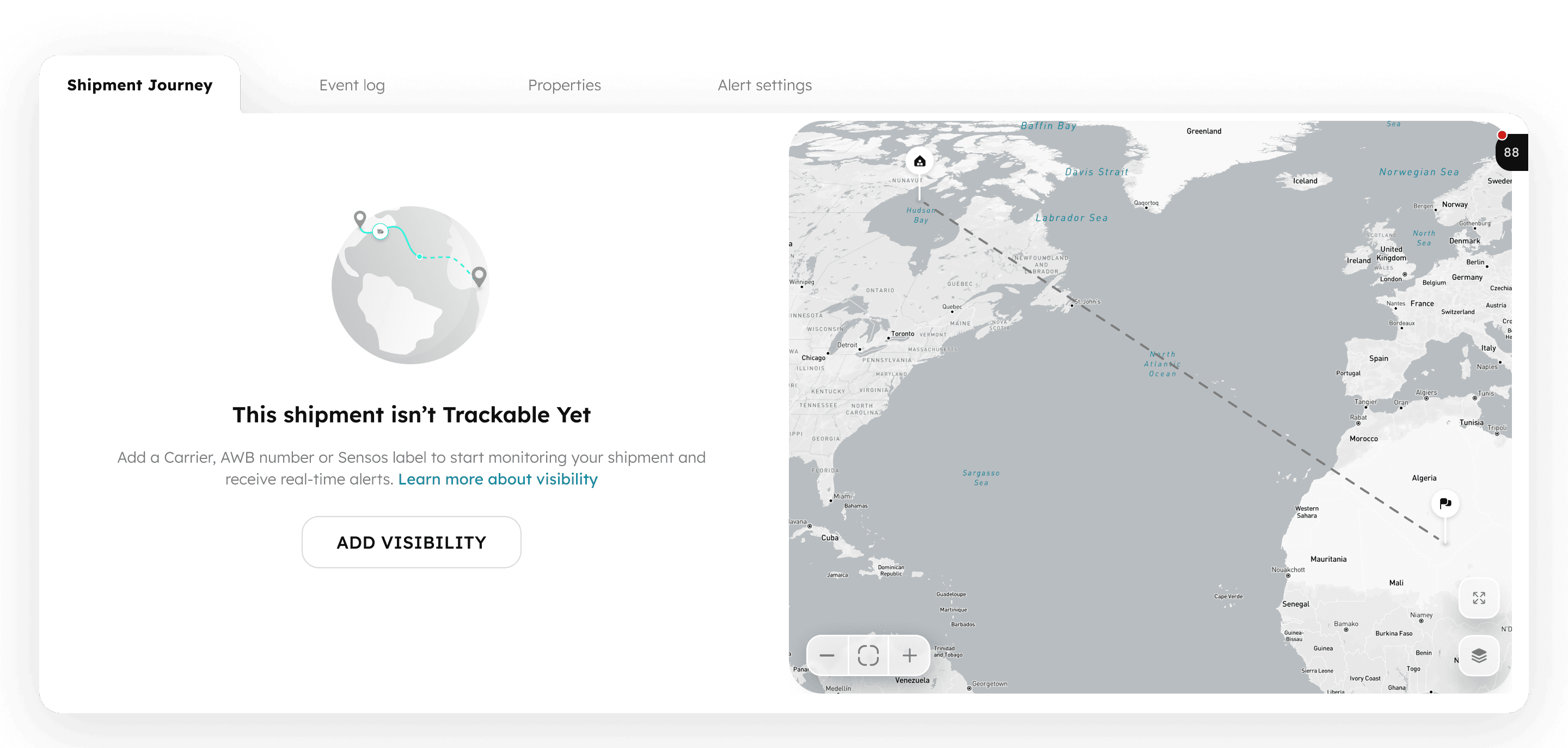Fit map to route with the center frame icon
1568x748 pixels.
tap(868, 655)
